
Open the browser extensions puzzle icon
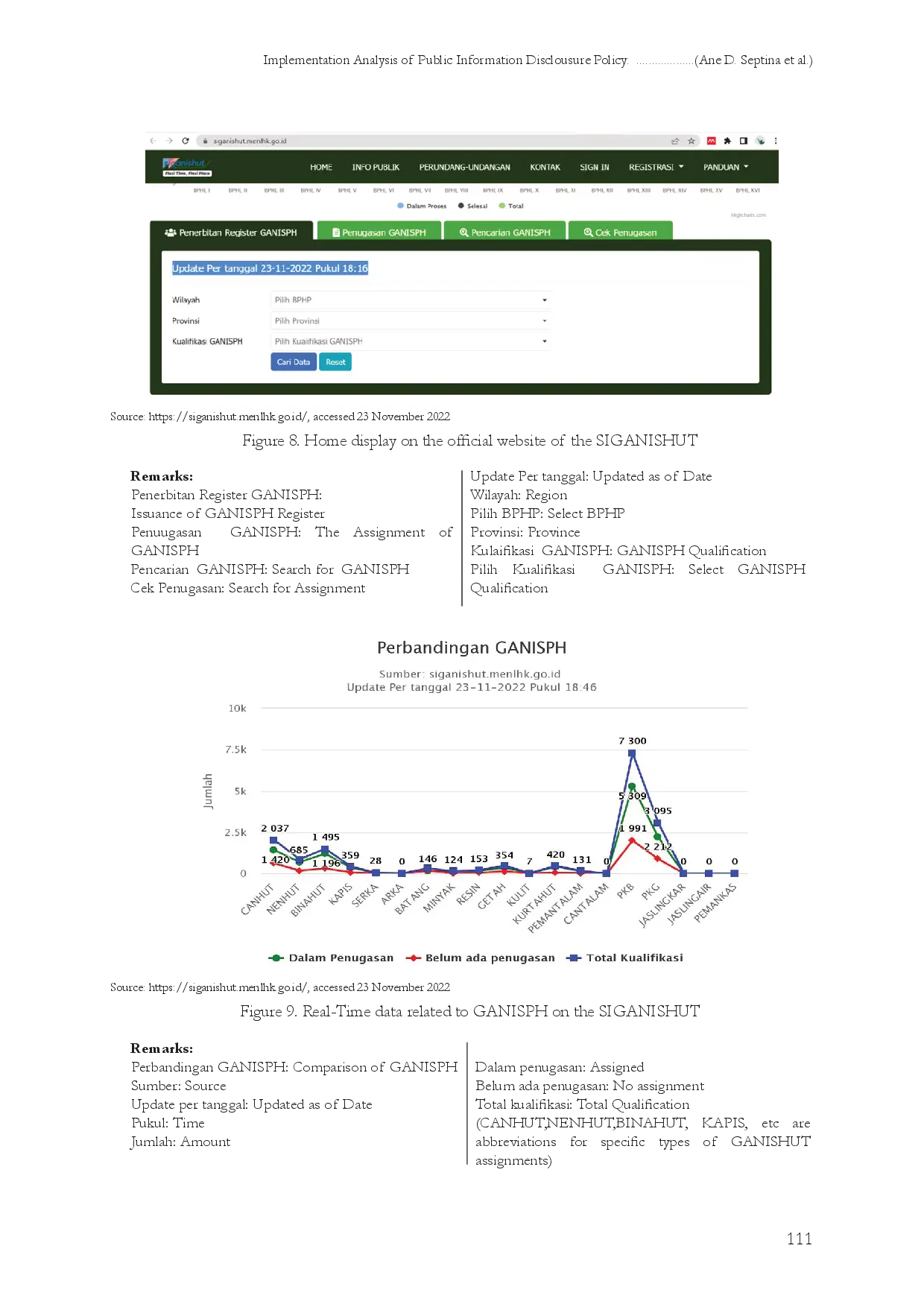coord(727,141)
